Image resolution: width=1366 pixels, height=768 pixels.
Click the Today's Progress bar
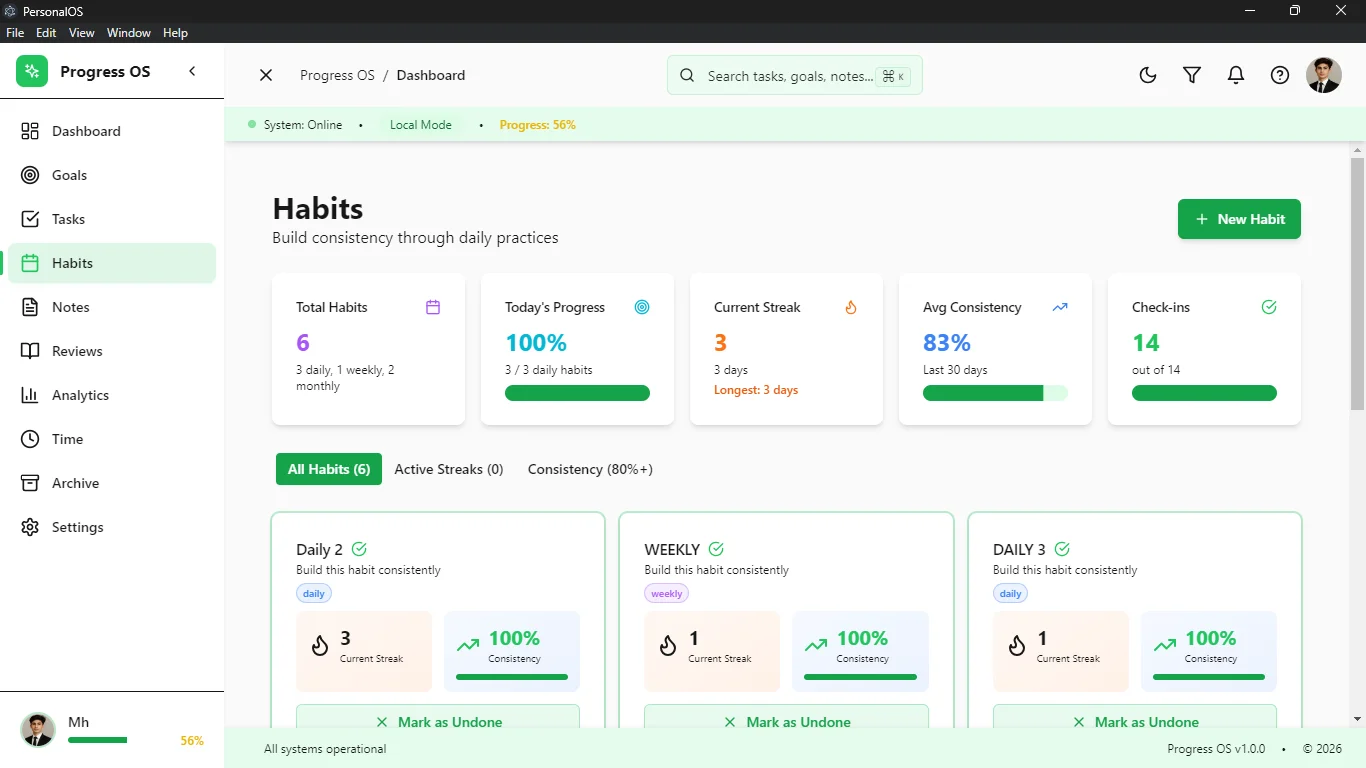(x=577, y=393)
